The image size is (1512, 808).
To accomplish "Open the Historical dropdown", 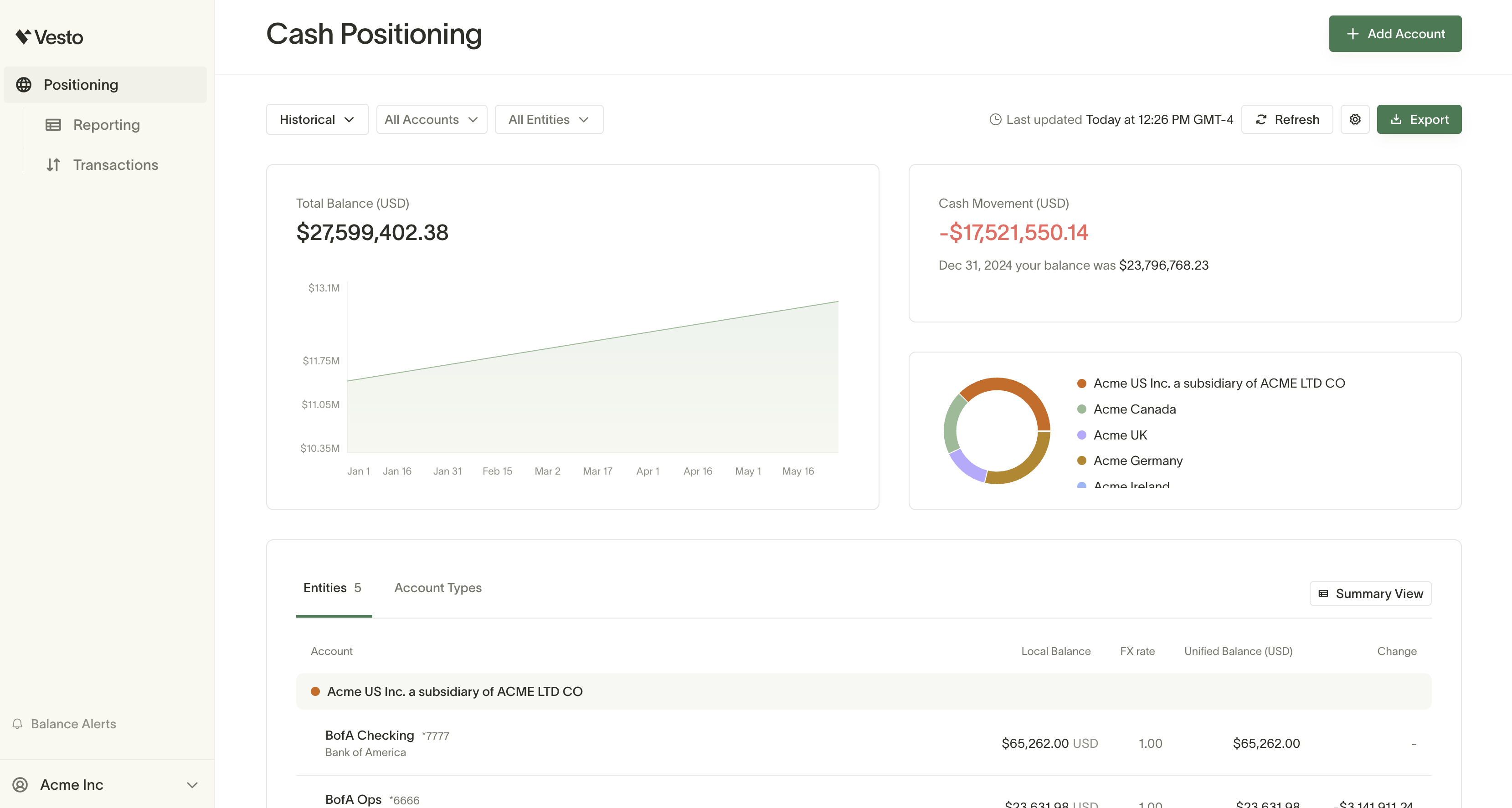I will (x=317, y=119).
